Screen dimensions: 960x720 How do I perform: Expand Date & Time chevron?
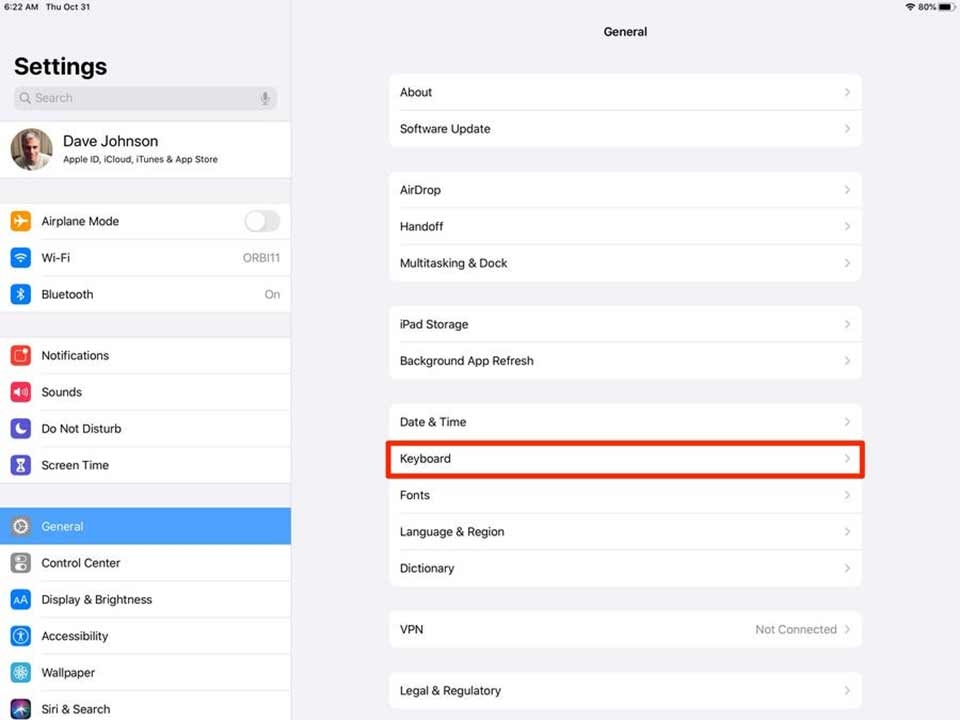(847, 422)
